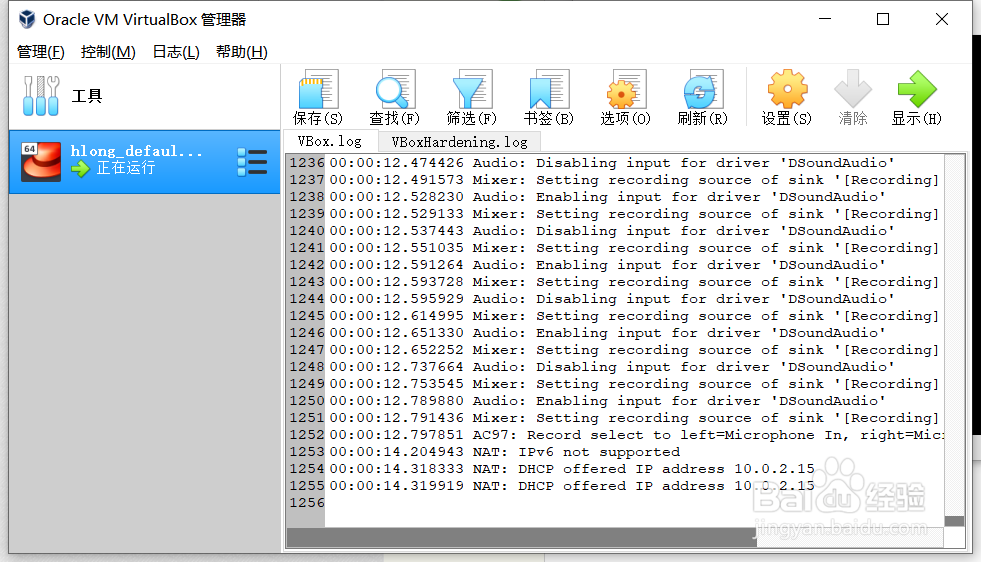Click timestamp 00:00:12.593728 on line 1243
The width and height of the screenshot is (981, 562).
point(397,282)
